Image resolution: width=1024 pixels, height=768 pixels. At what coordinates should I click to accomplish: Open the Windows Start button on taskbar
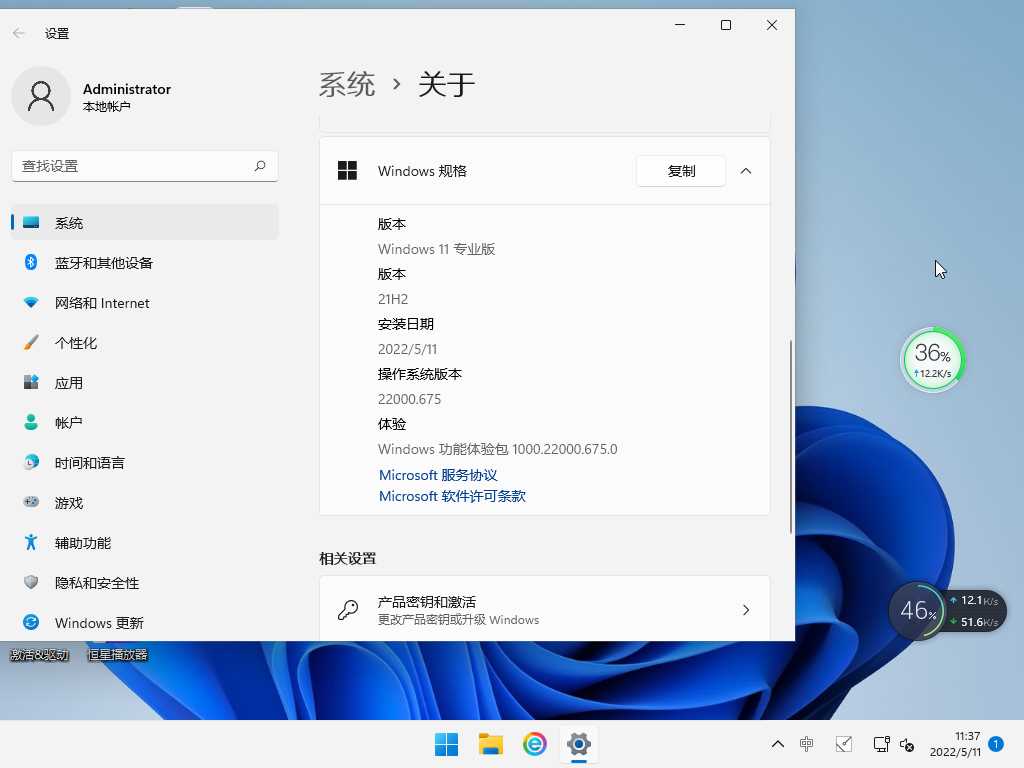click(x=447, y=744)
